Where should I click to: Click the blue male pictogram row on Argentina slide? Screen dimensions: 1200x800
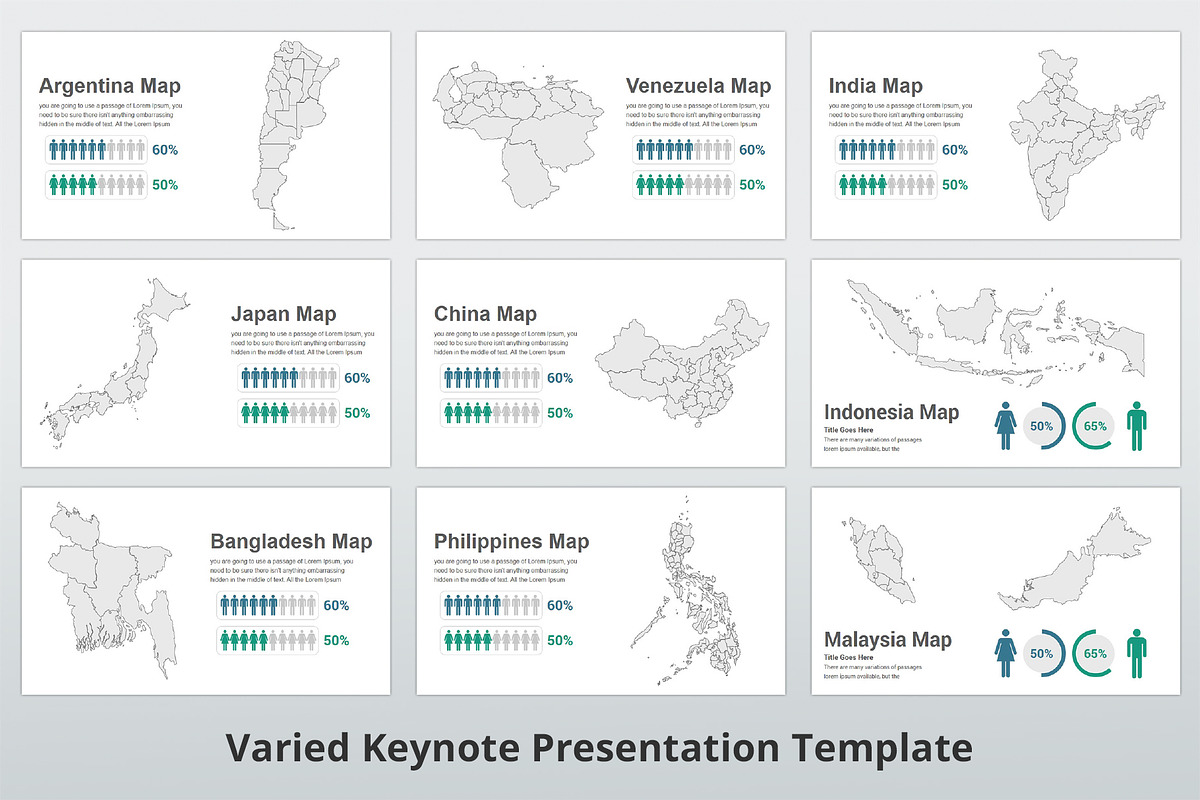tap(96, 151)
